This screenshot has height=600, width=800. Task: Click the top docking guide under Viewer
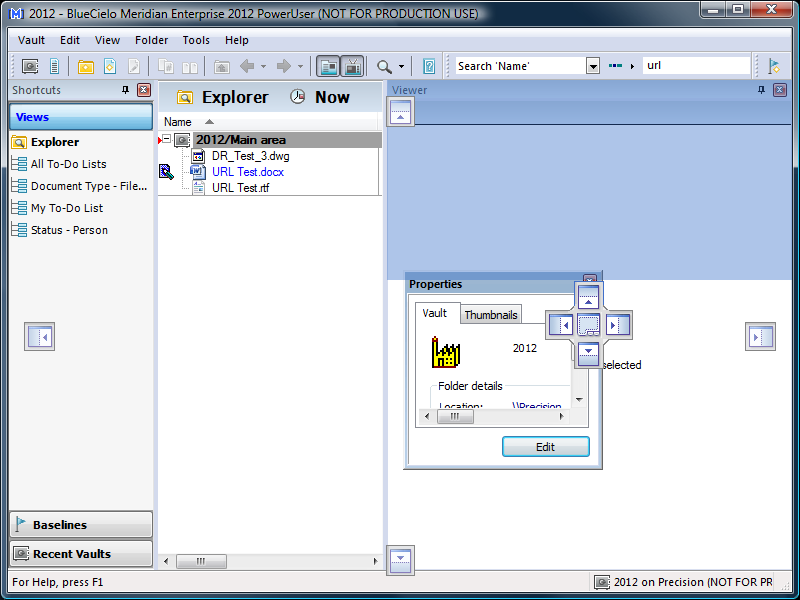tap(401, 112)
